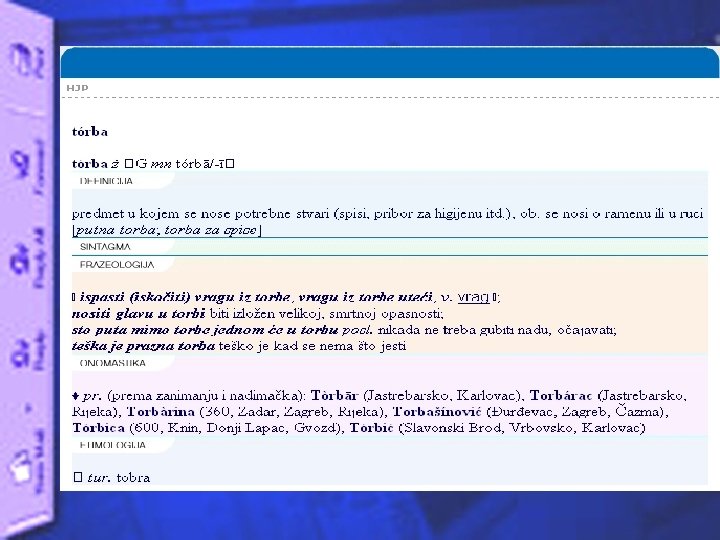Click the surname 'Tòrbić'
Image resolution: width=720 pixels, height=540 pixels.
pyautogui.click(x=371, y=428)
